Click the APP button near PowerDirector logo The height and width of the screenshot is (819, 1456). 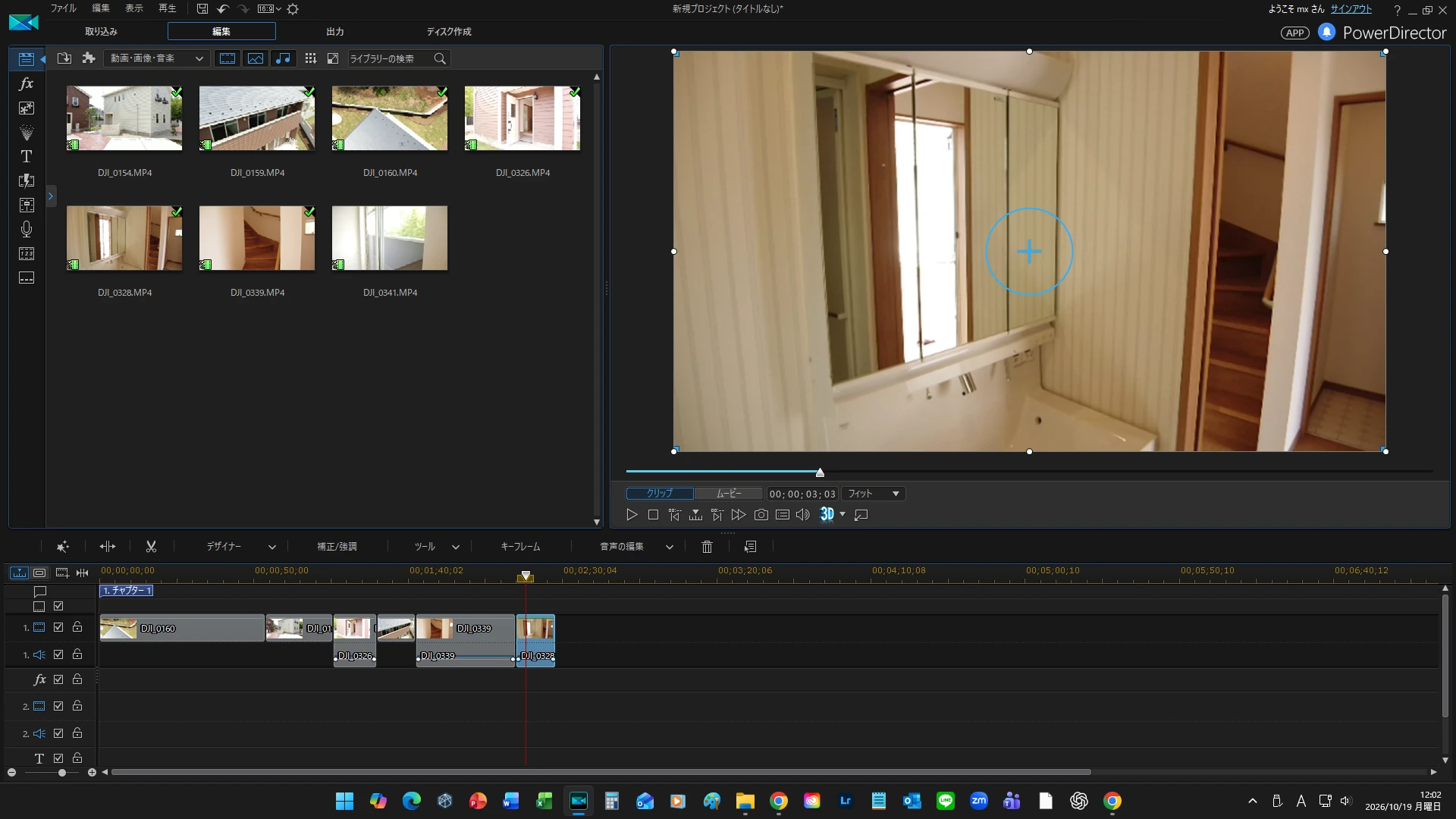click(1295, 33)
